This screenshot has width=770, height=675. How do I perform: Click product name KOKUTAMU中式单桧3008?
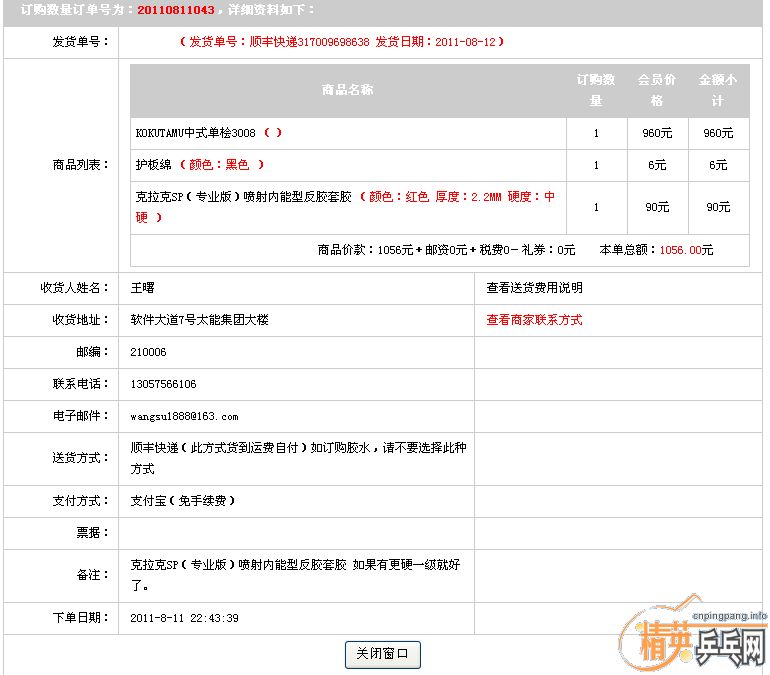coord(195,133)
